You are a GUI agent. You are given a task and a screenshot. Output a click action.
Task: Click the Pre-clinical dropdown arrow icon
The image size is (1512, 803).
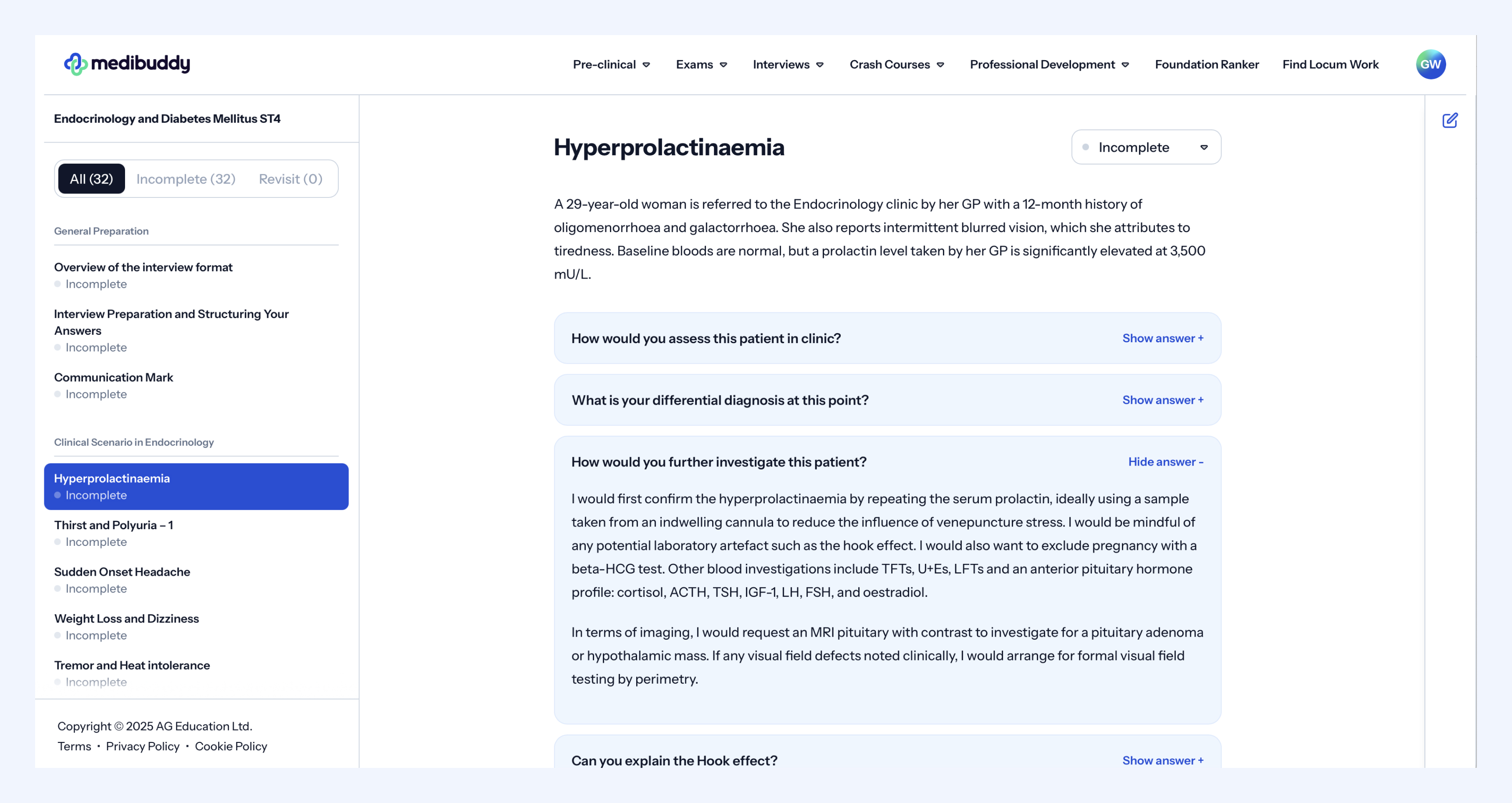coord(646,65)
